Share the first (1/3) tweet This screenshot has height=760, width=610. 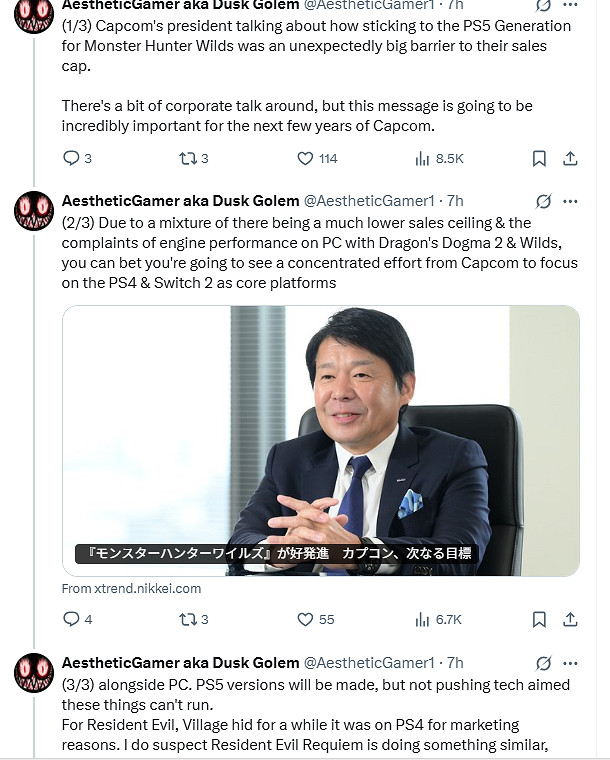(570, 158)
